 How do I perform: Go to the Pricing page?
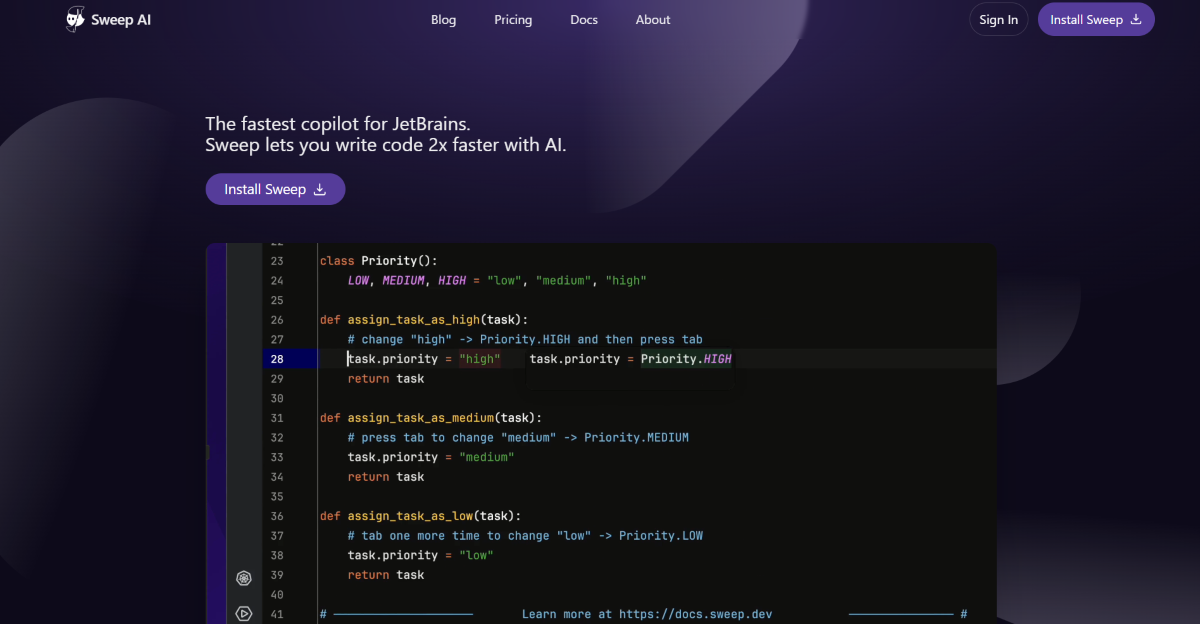tap(513, 20)
